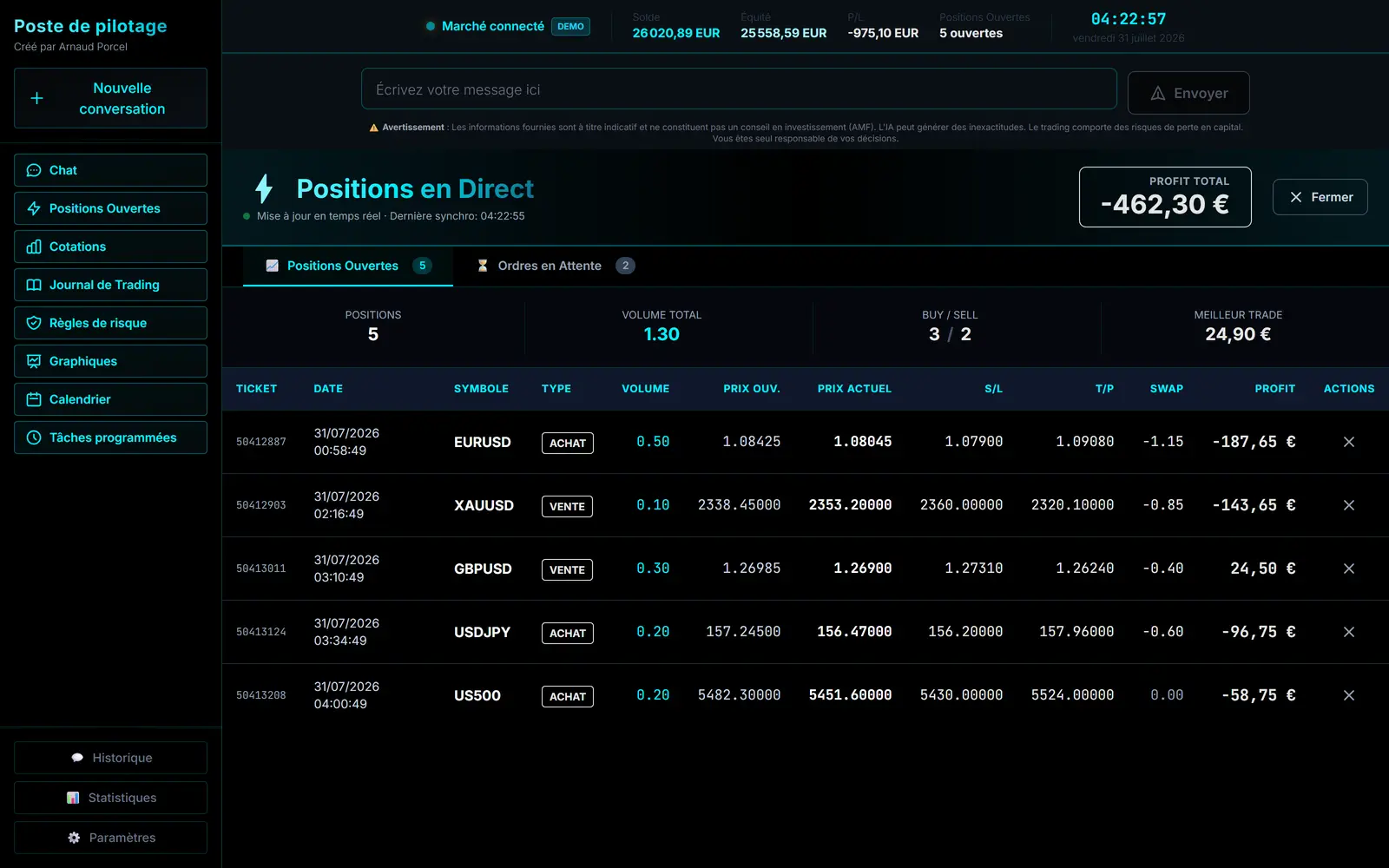The height and width of the screenshot is (868, 1389).
Task: Click the Fermer button
Action: pyautogui.click(x=1320, y=197)
